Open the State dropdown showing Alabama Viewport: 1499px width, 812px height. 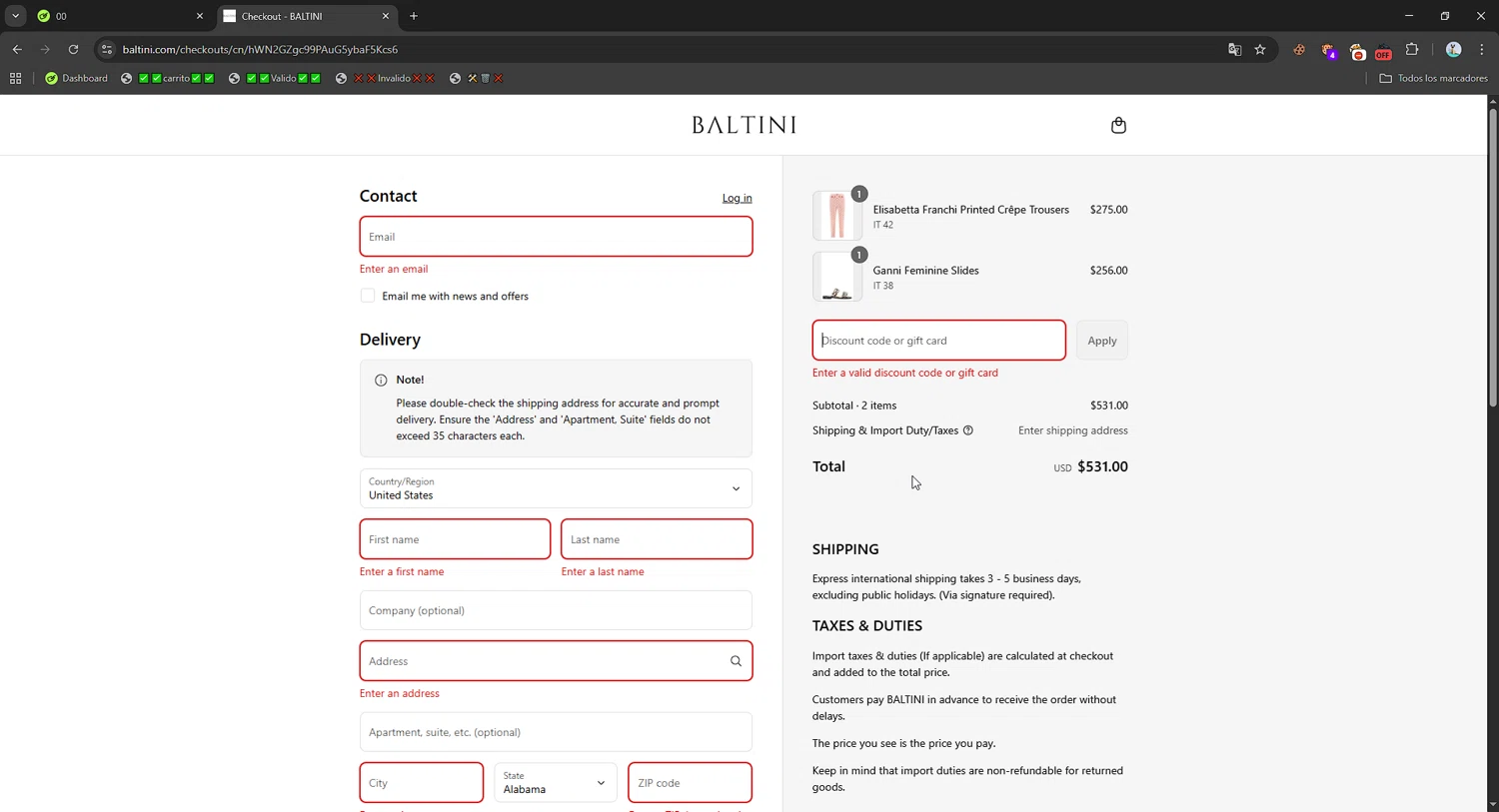pyautogui.click(x=556, y=783)
